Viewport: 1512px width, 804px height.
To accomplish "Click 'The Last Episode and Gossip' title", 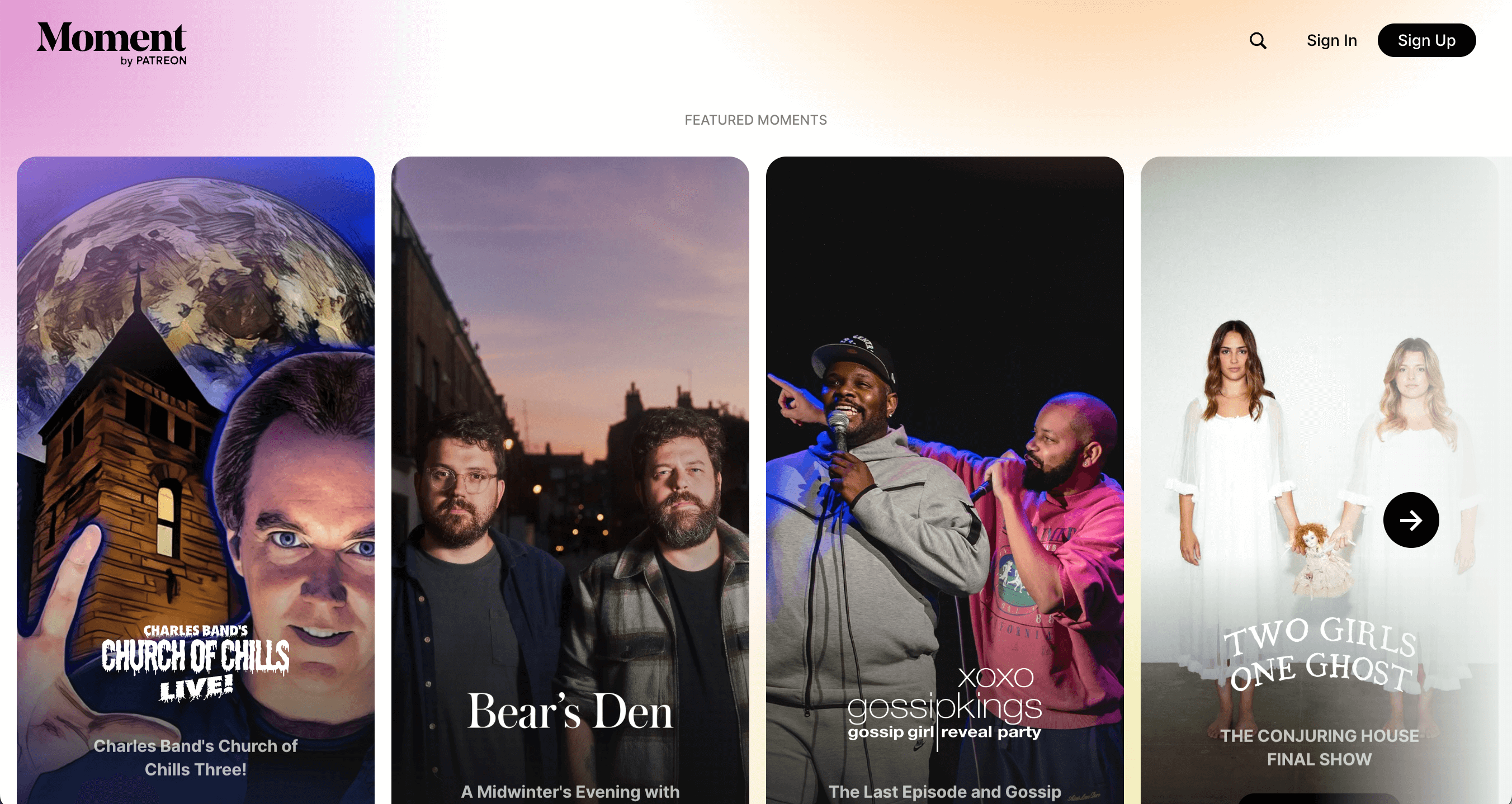I will 944,792.
